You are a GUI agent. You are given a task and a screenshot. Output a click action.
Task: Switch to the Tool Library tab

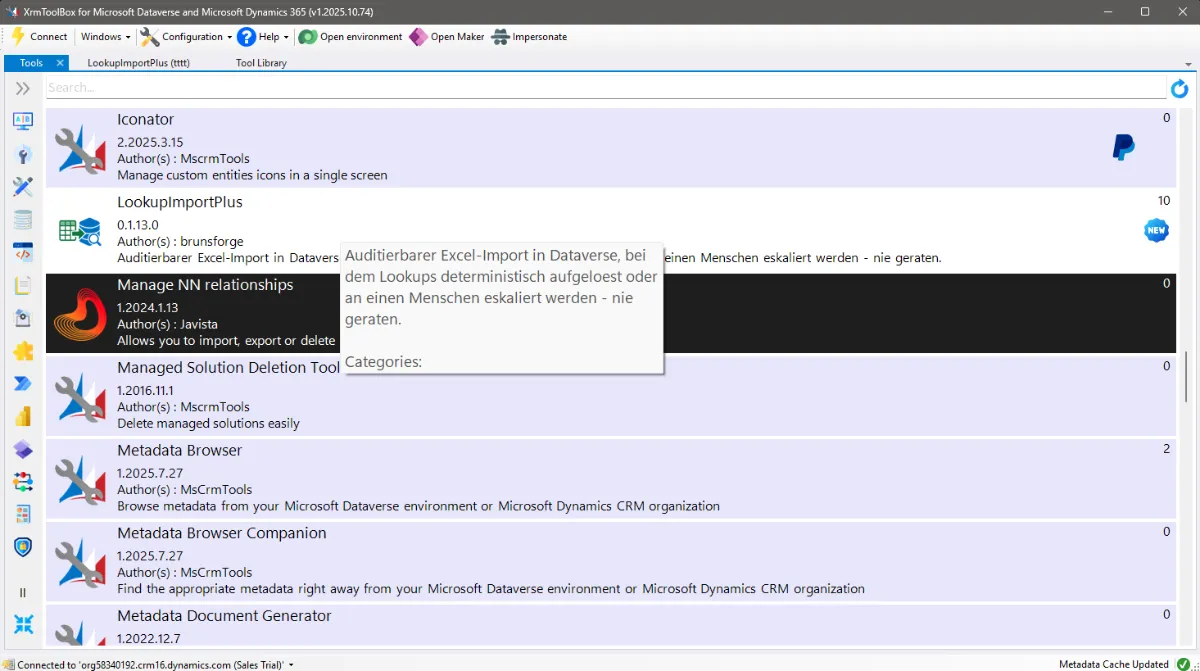tap(261, 63)
